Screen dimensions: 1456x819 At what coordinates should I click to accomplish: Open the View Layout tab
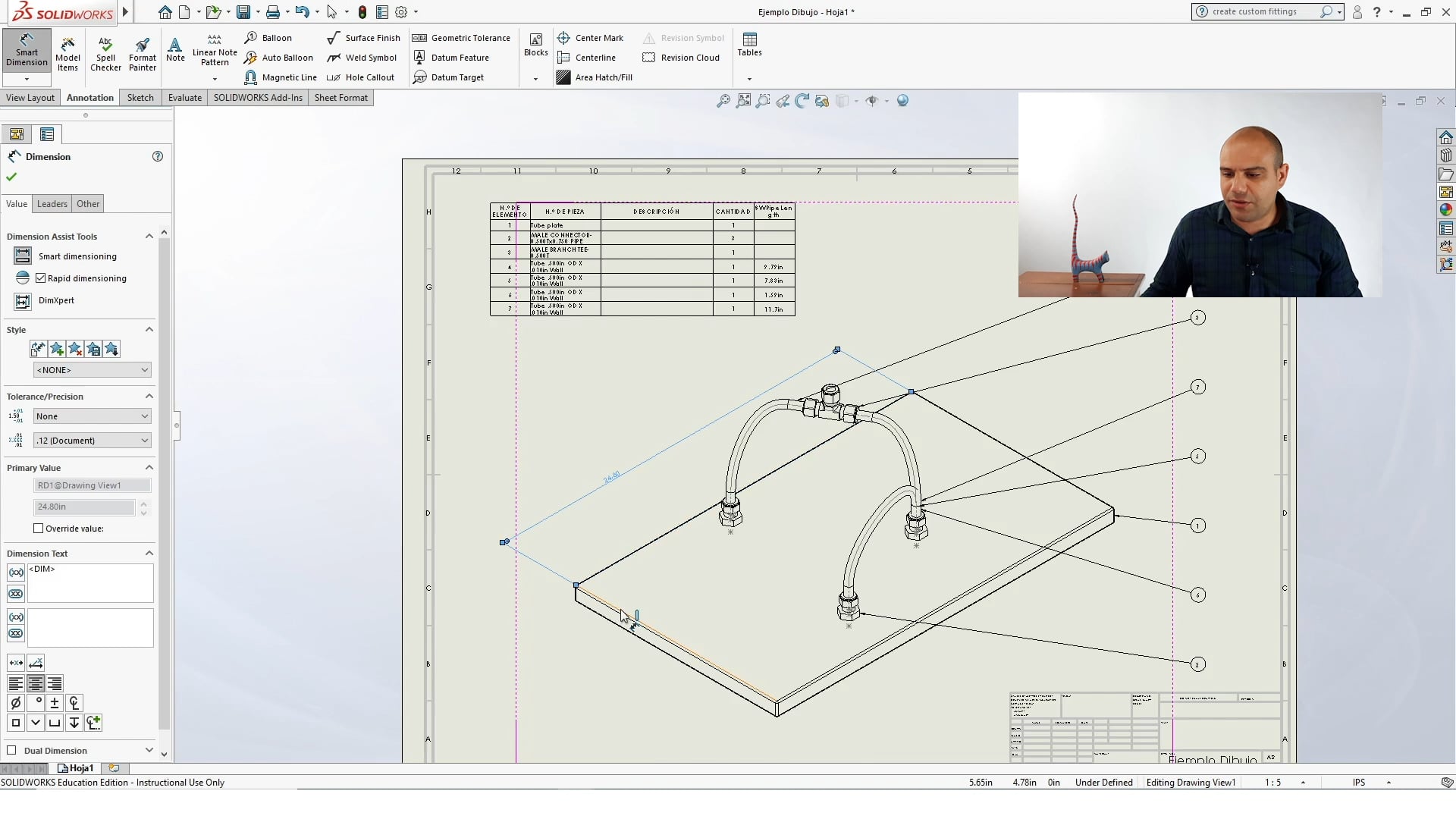click(30, 97)
